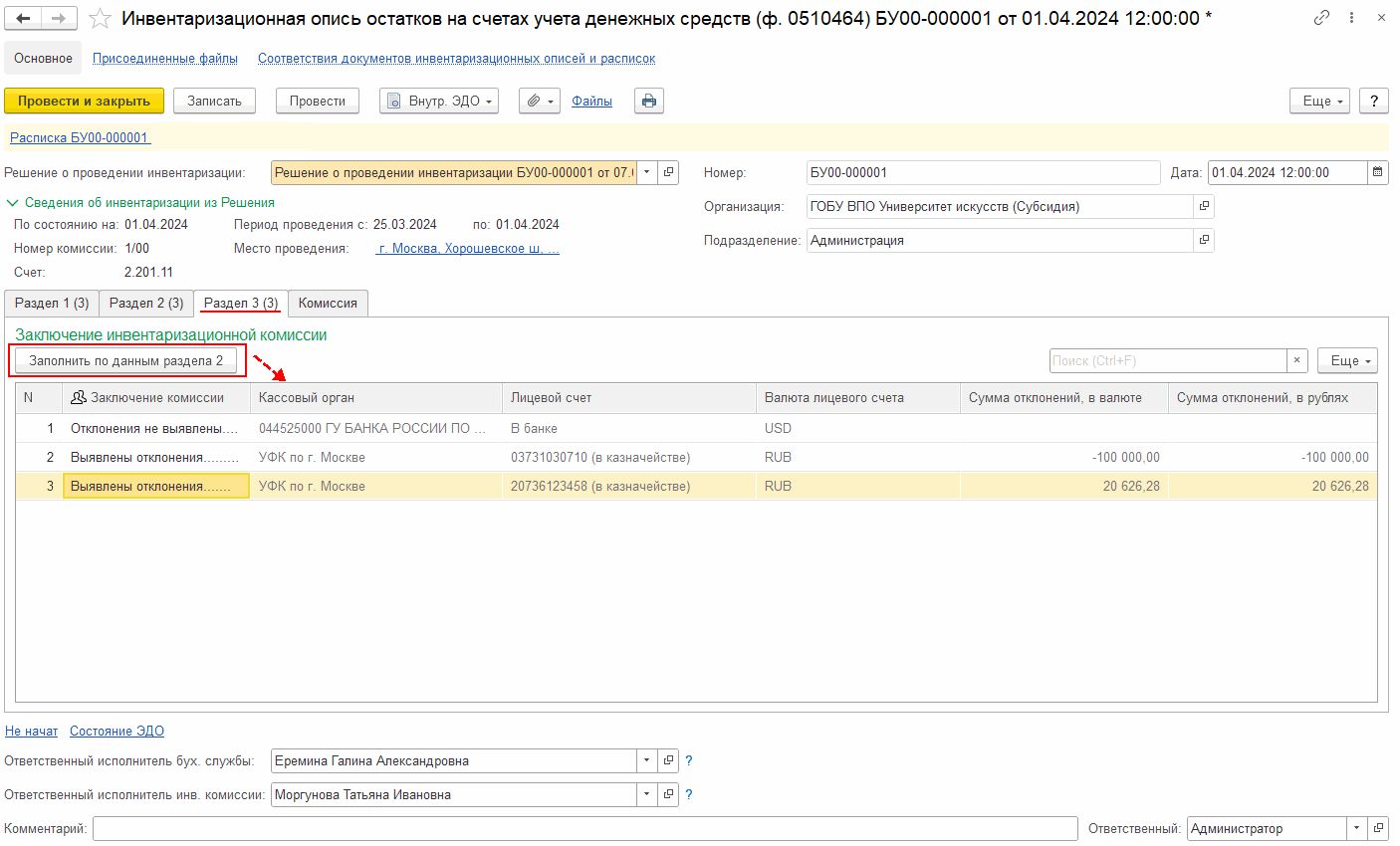
Task: Click into the table search box
Action: [1168, 360]
